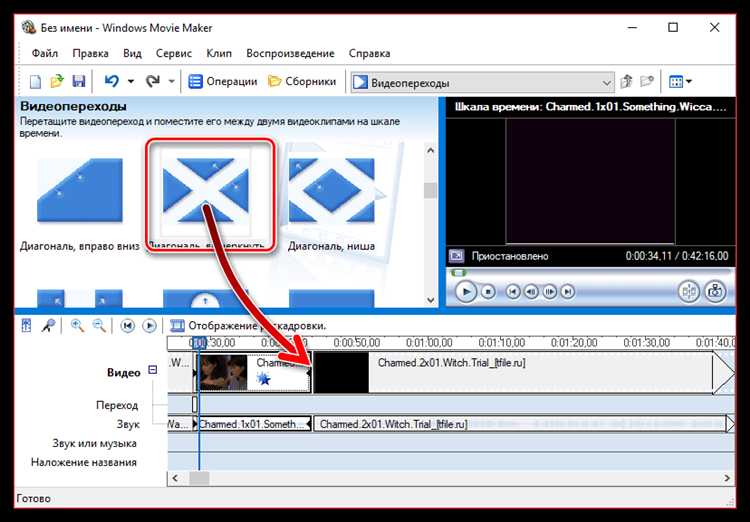
Task: Open the view options dropdown arrow
Action: point(689,82)
